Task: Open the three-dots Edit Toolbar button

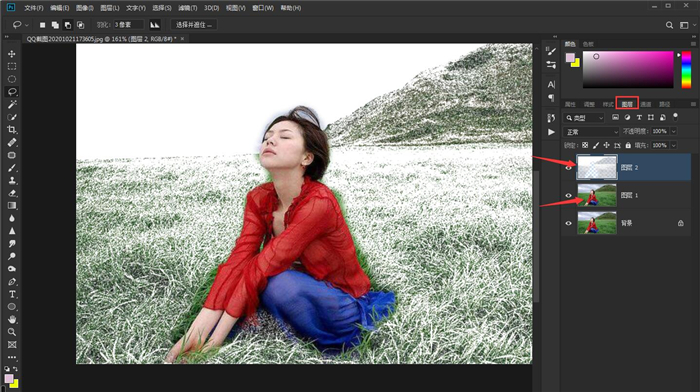Action: pyautogui.click(x=12, y=357)
